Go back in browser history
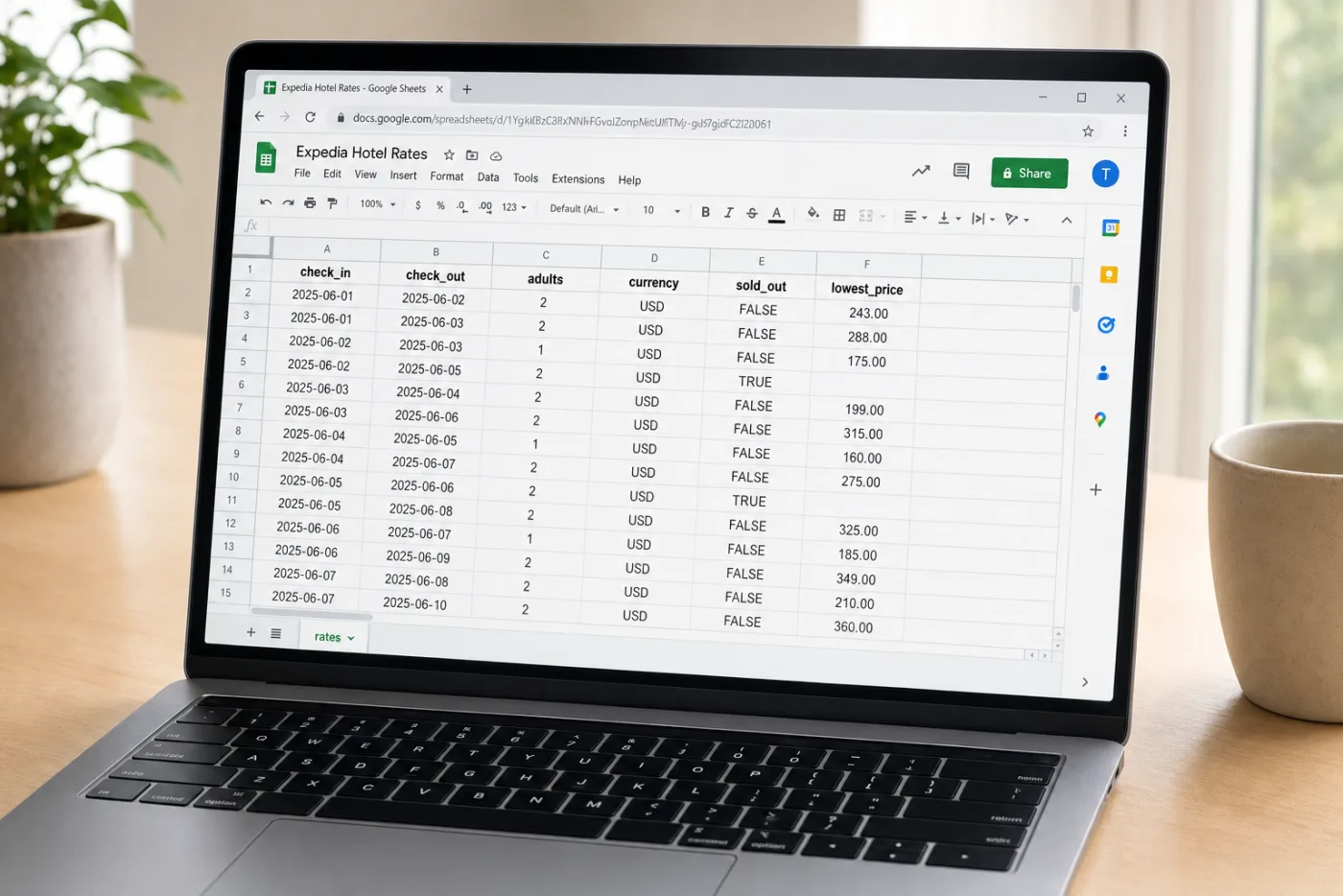 [x=259, y=116]
